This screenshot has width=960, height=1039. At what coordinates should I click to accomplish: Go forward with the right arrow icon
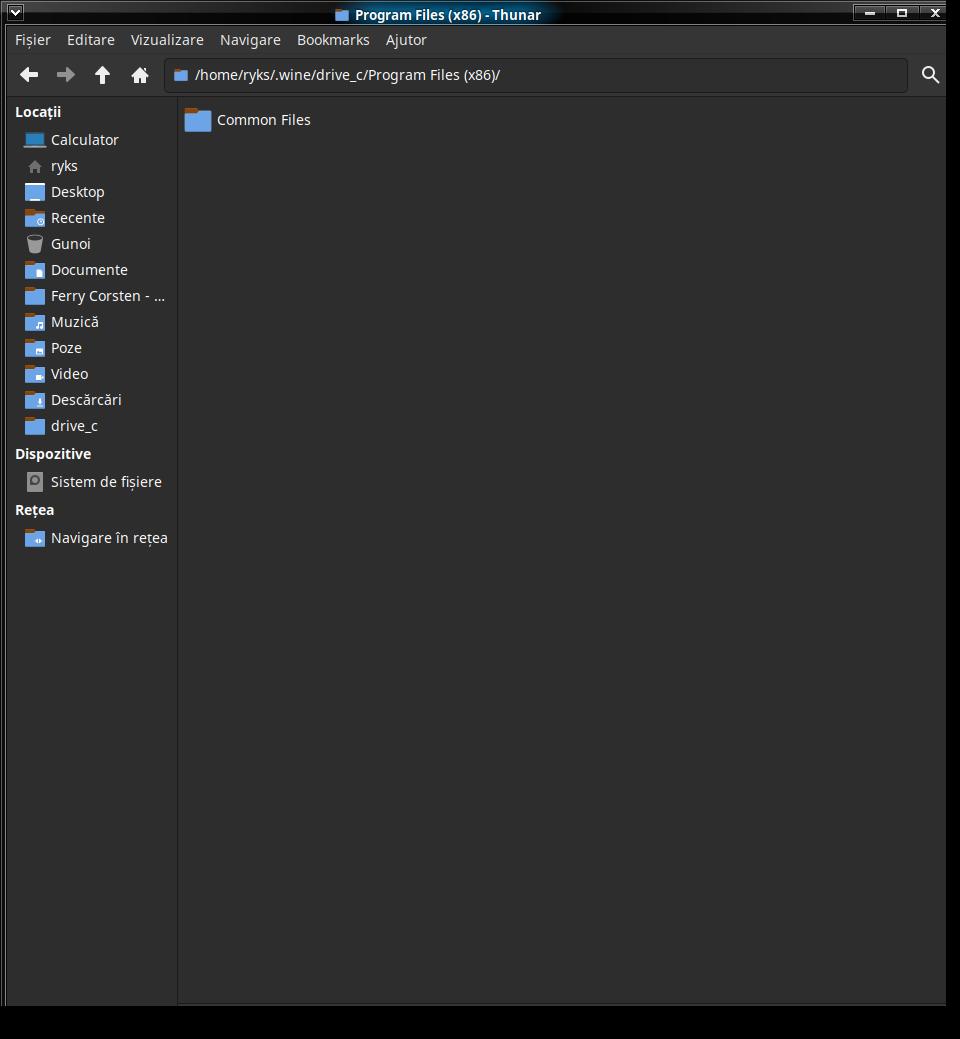tap(66, 75)
